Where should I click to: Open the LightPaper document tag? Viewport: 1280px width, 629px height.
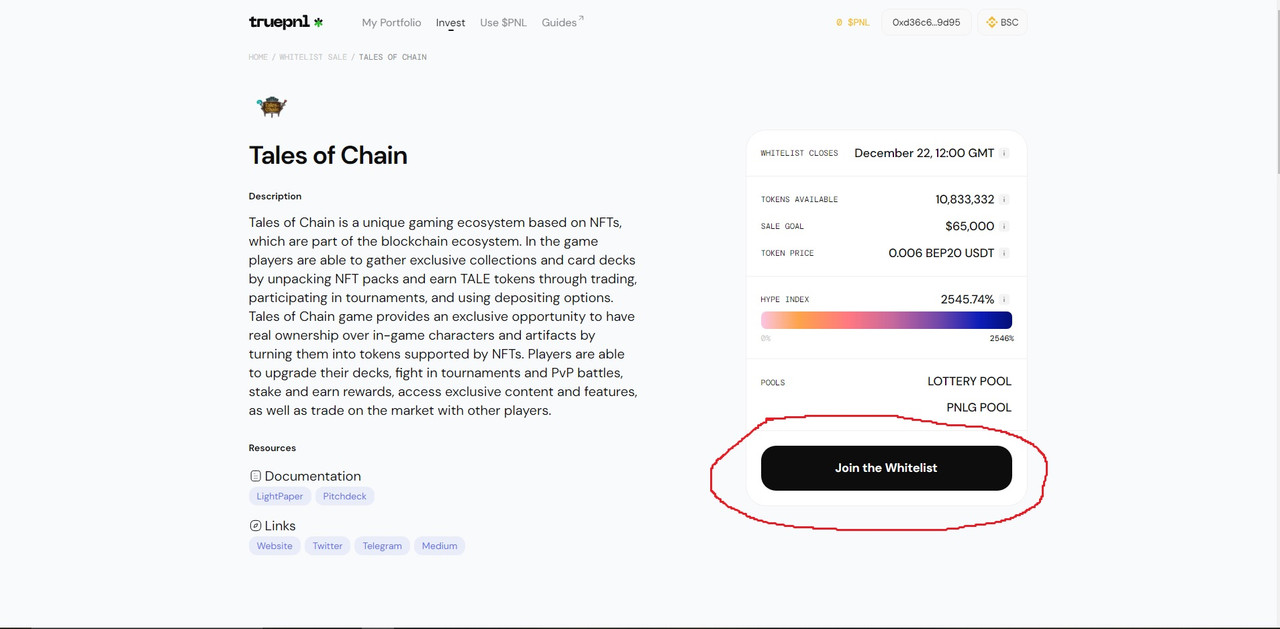point(280,496)
